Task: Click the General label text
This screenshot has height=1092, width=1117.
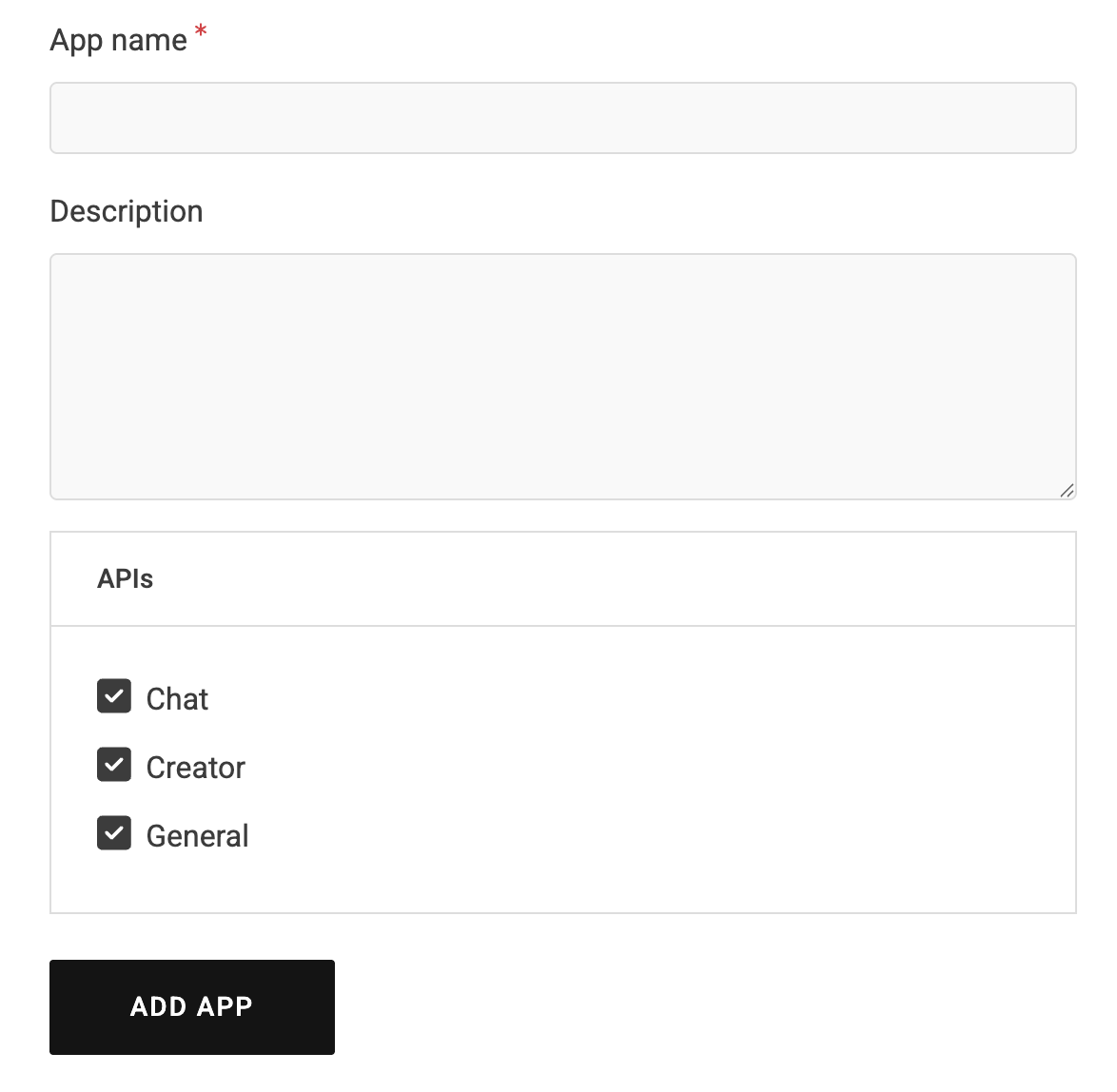Action: coord(197,836)
